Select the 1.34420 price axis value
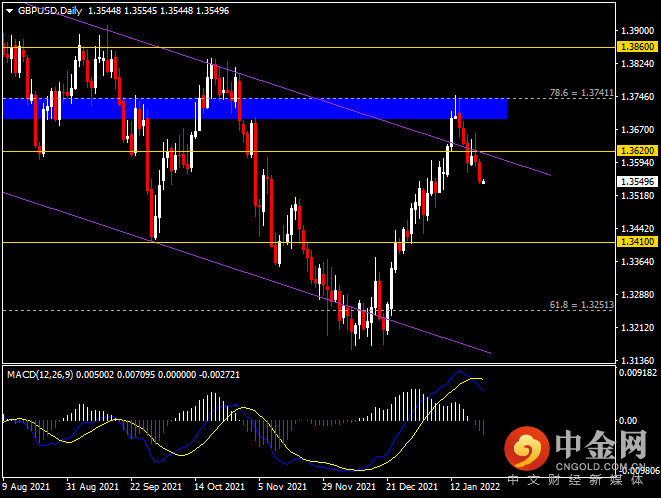This screenshot has height=498, width=661. click(x=638, y=229)
